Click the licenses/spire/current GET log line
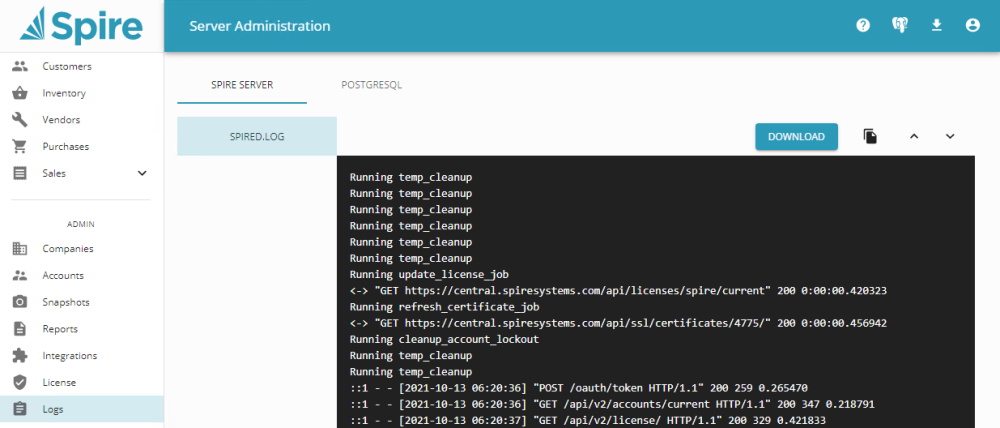Screen dimensions: 1000x428 tap(618, 291)
